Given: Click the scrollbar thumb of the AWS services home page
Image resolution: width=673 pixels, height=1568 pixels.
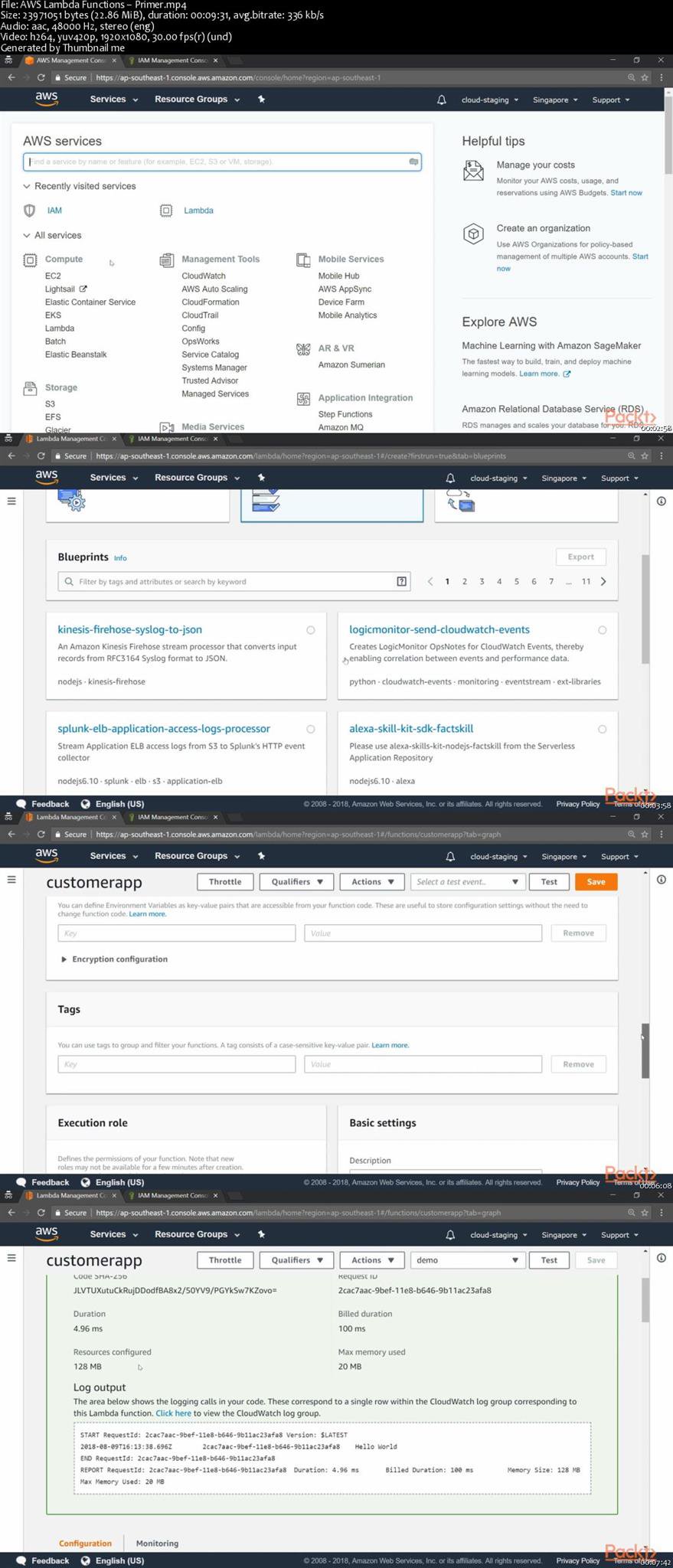Looking at the screenshot, I should pos(668,136).
